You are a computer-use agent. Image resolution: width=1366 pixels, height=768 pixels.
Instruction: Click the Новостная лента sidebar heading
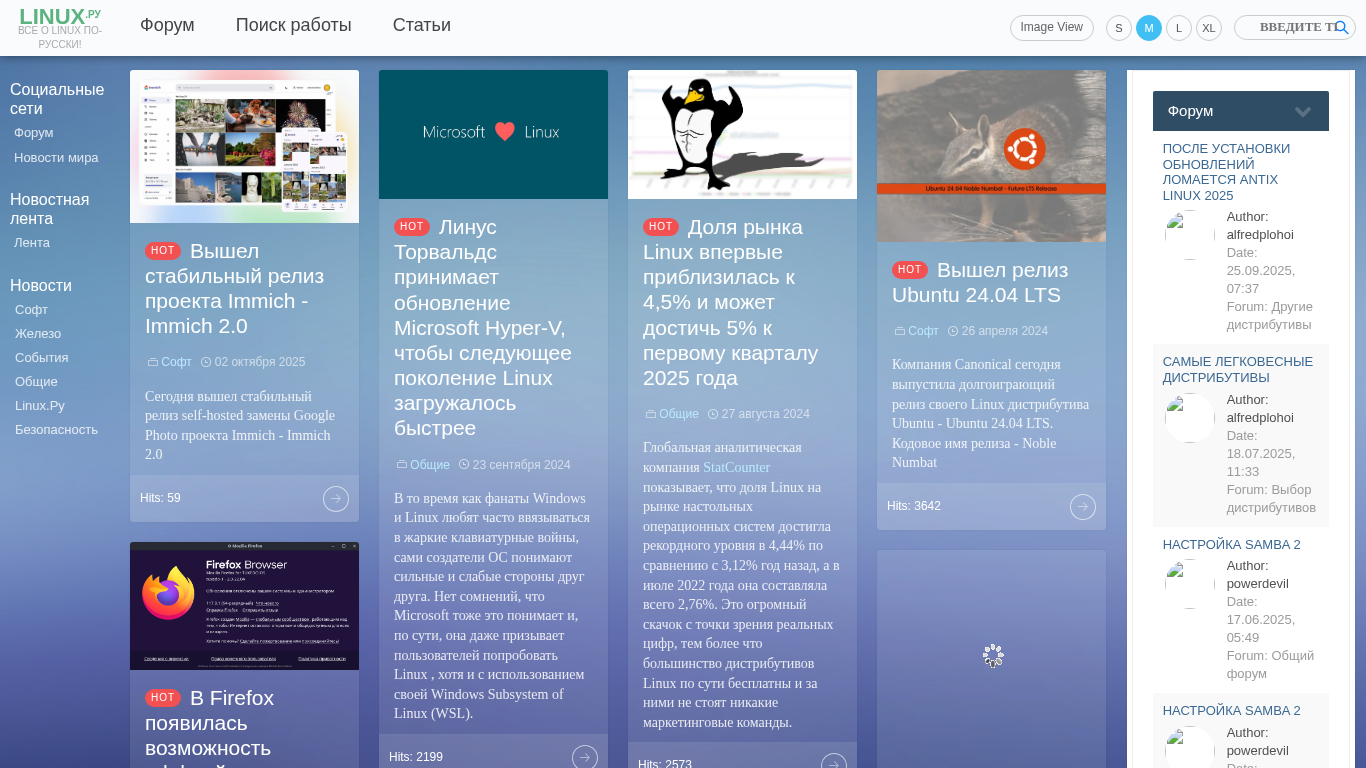[x=50, y=209]
